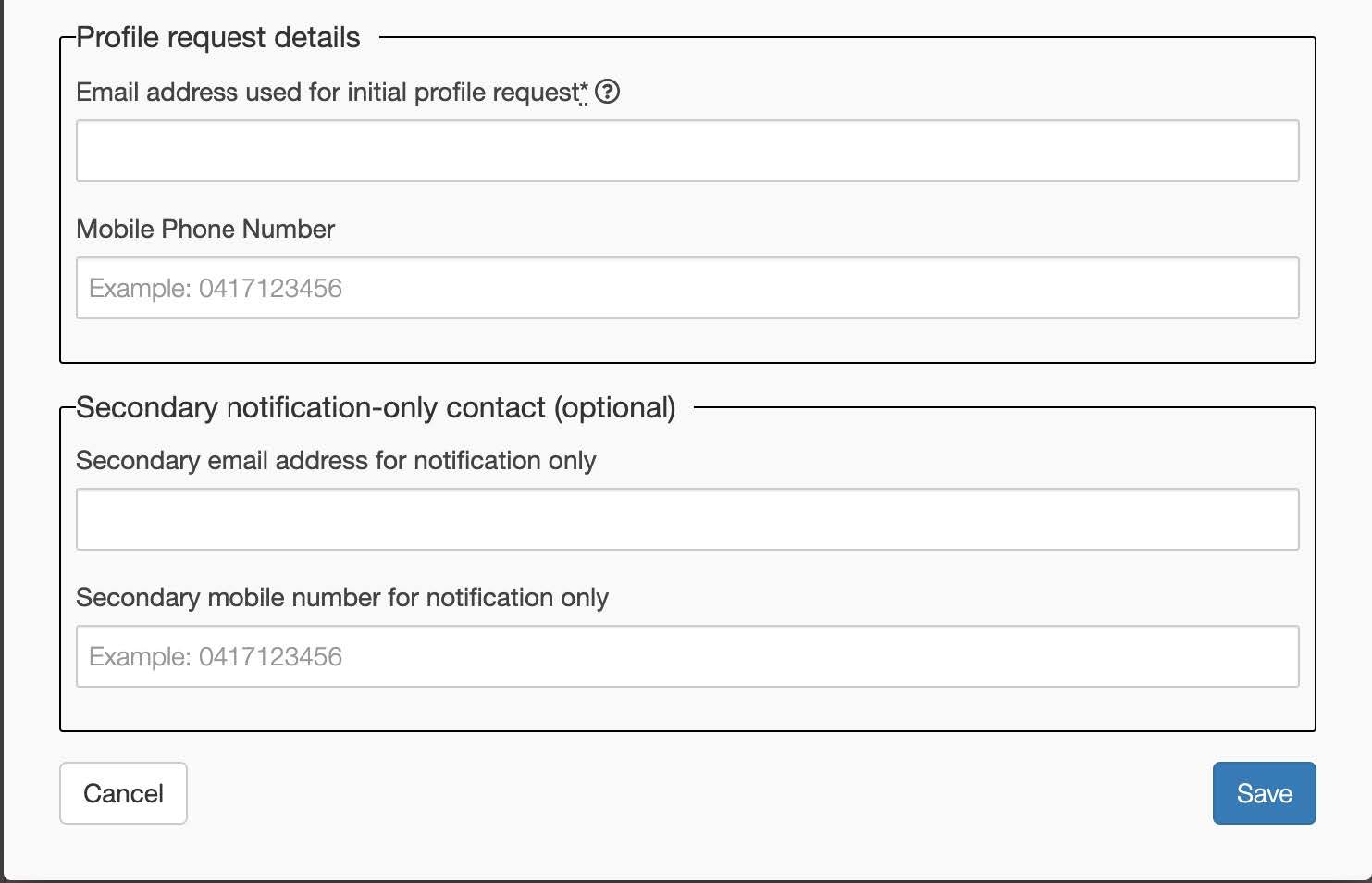This screenshot has width=1372, height=883.
Task: Focus the initial profile request email field
Action: click(687, 151)
